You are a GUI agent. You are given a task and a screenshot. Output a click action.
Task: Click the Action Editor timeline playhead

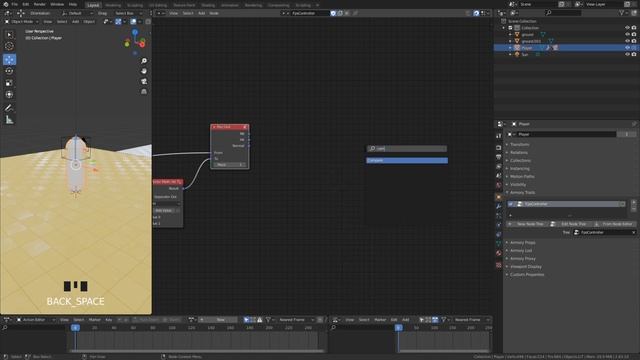click(x=75, y=328)
